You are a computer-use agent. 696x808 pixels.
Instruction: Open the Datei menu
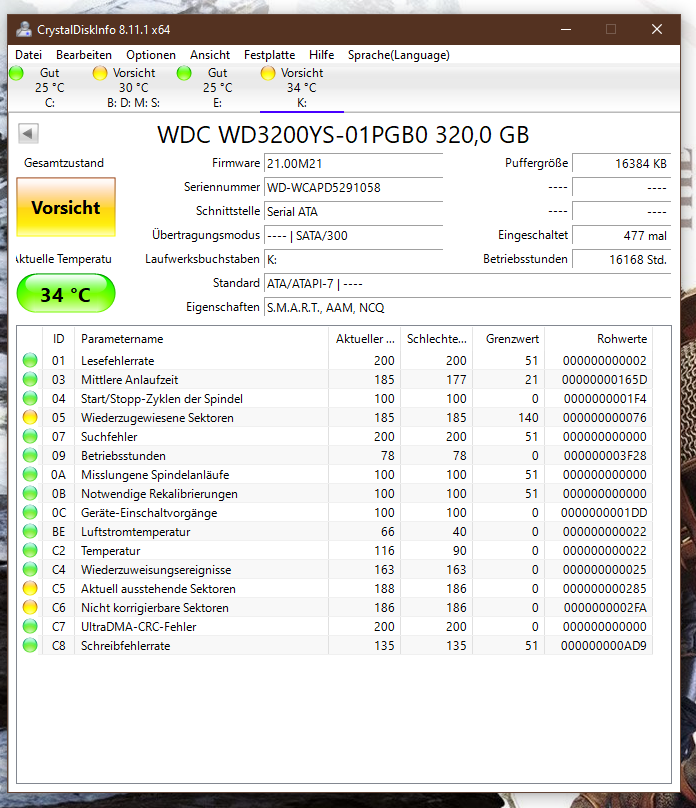click(28, 55)
